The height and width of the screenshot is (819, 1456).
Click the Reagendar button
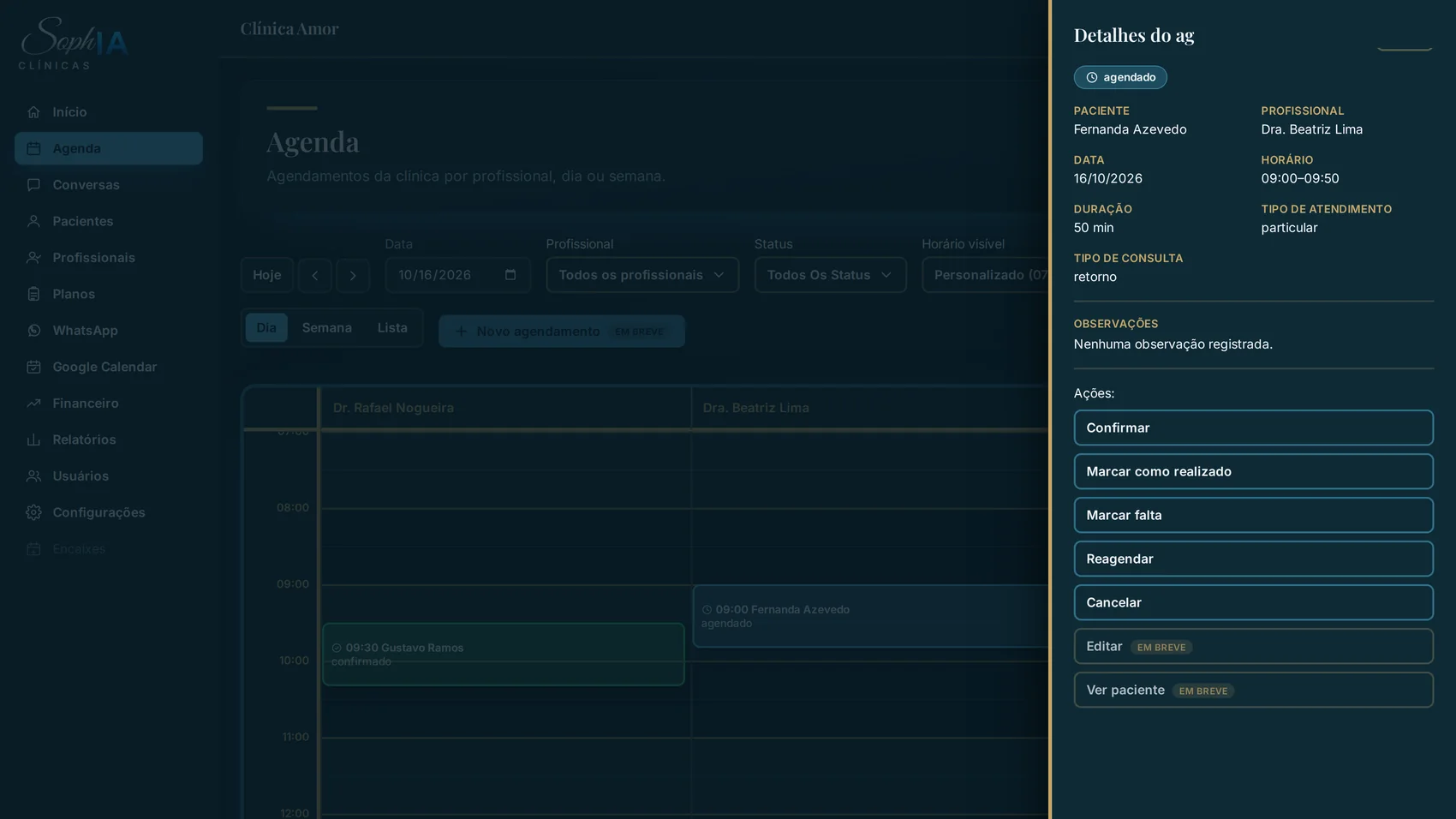click(x=1254, y=559)
